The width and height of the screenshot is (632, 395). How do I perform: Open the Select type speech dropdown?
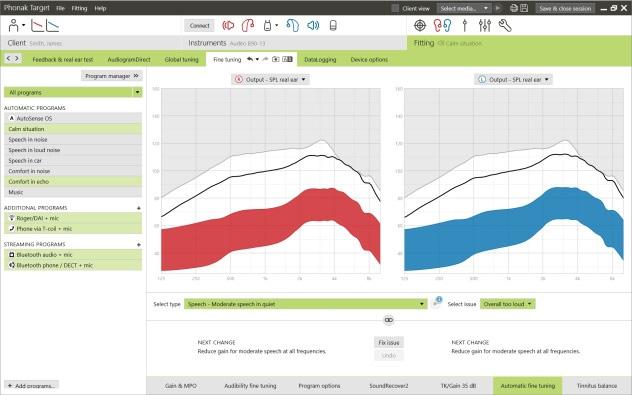(305, 304)
